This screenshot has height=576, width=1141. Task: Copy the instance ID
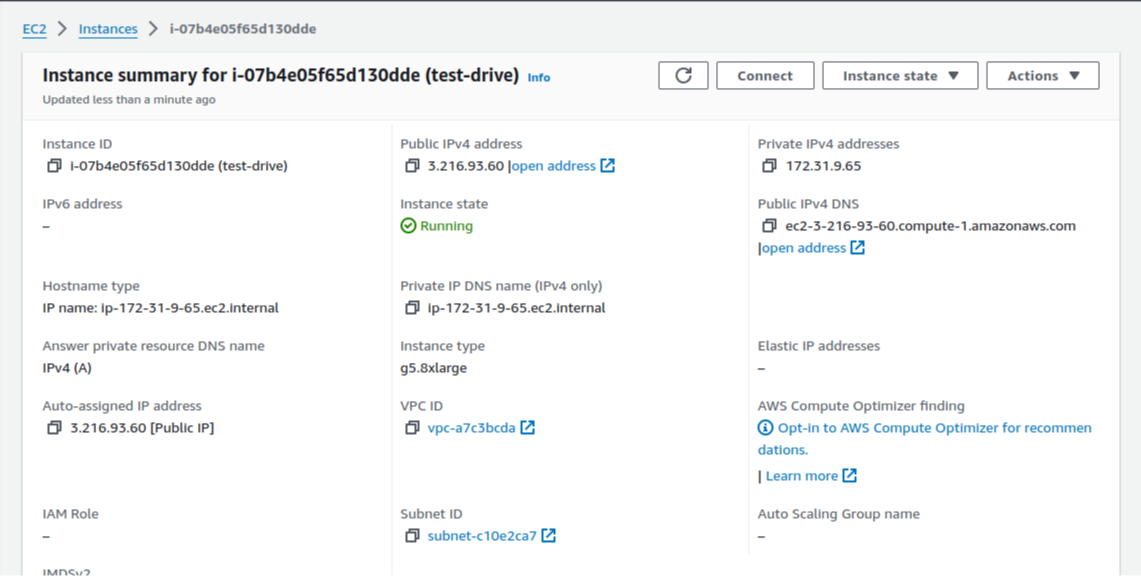(x=53, y=165)
